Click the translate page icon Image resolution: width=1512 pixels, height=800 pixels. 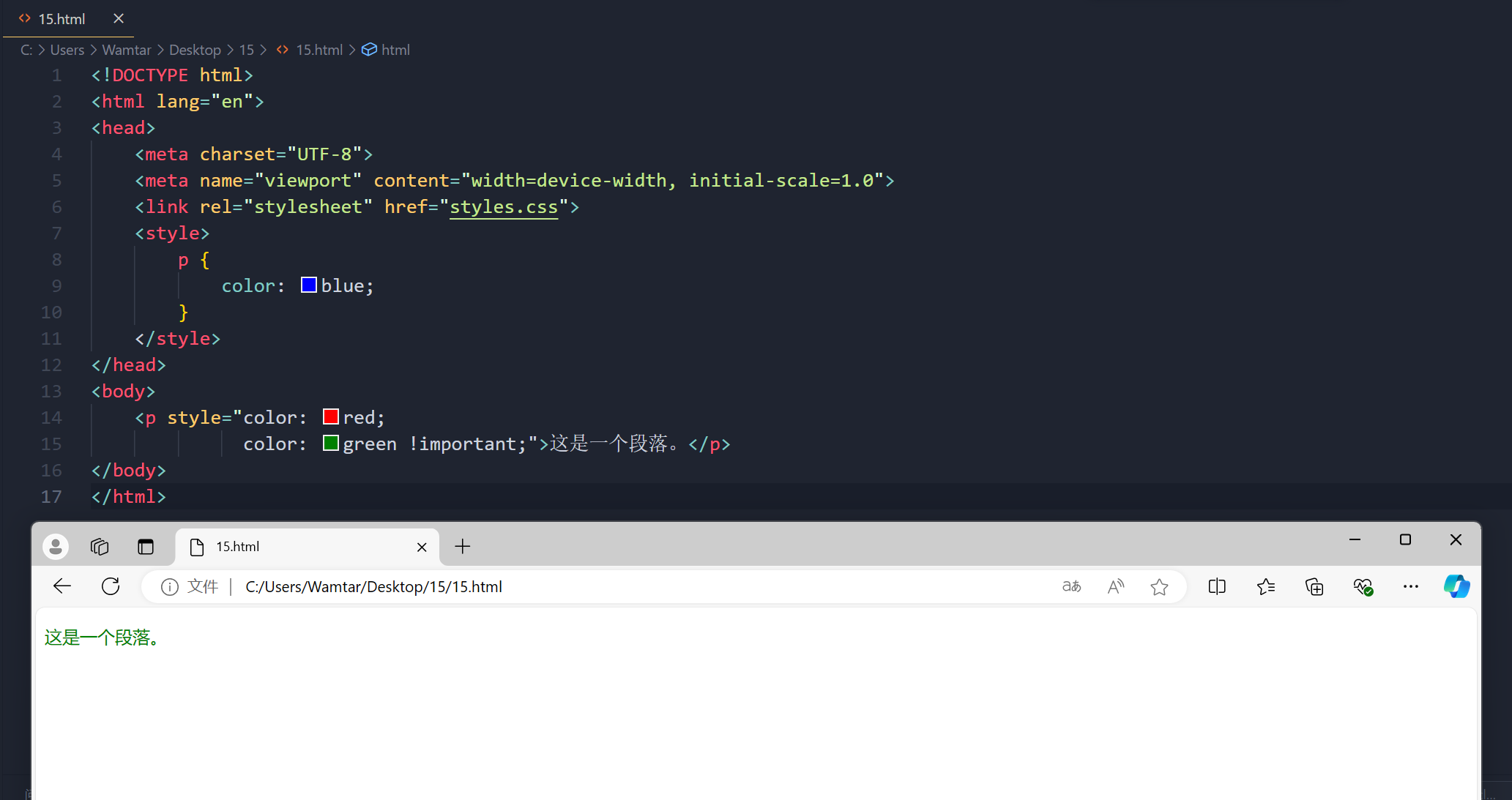(1071, 586)
